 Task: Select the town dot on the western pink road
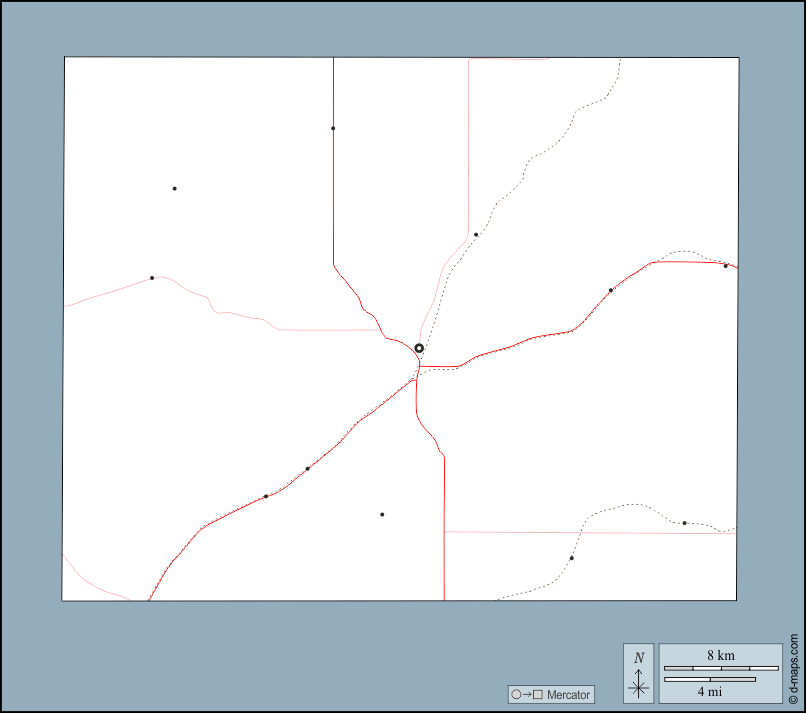pos(152,278)
